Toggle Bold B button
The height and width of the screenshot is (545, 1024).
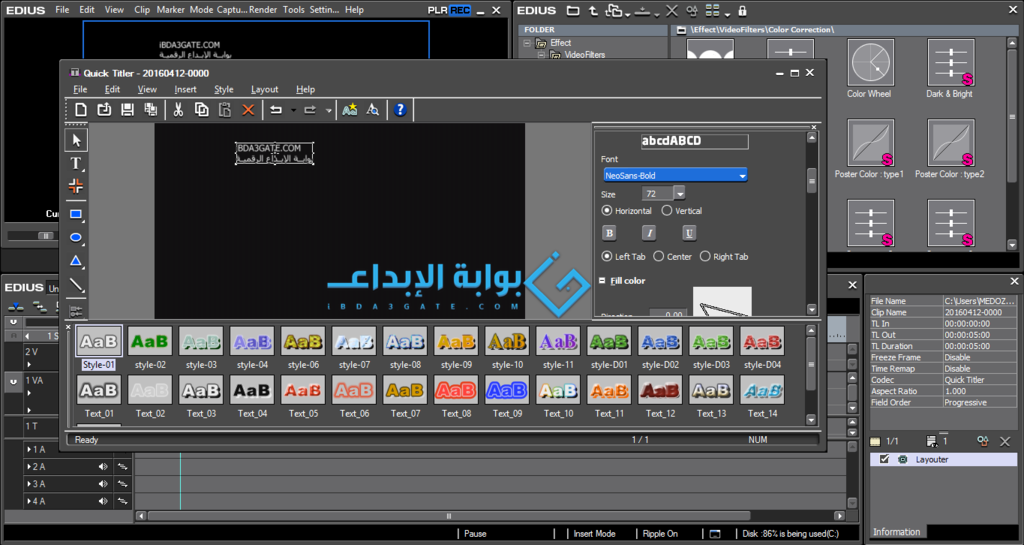tap(609, 233)
